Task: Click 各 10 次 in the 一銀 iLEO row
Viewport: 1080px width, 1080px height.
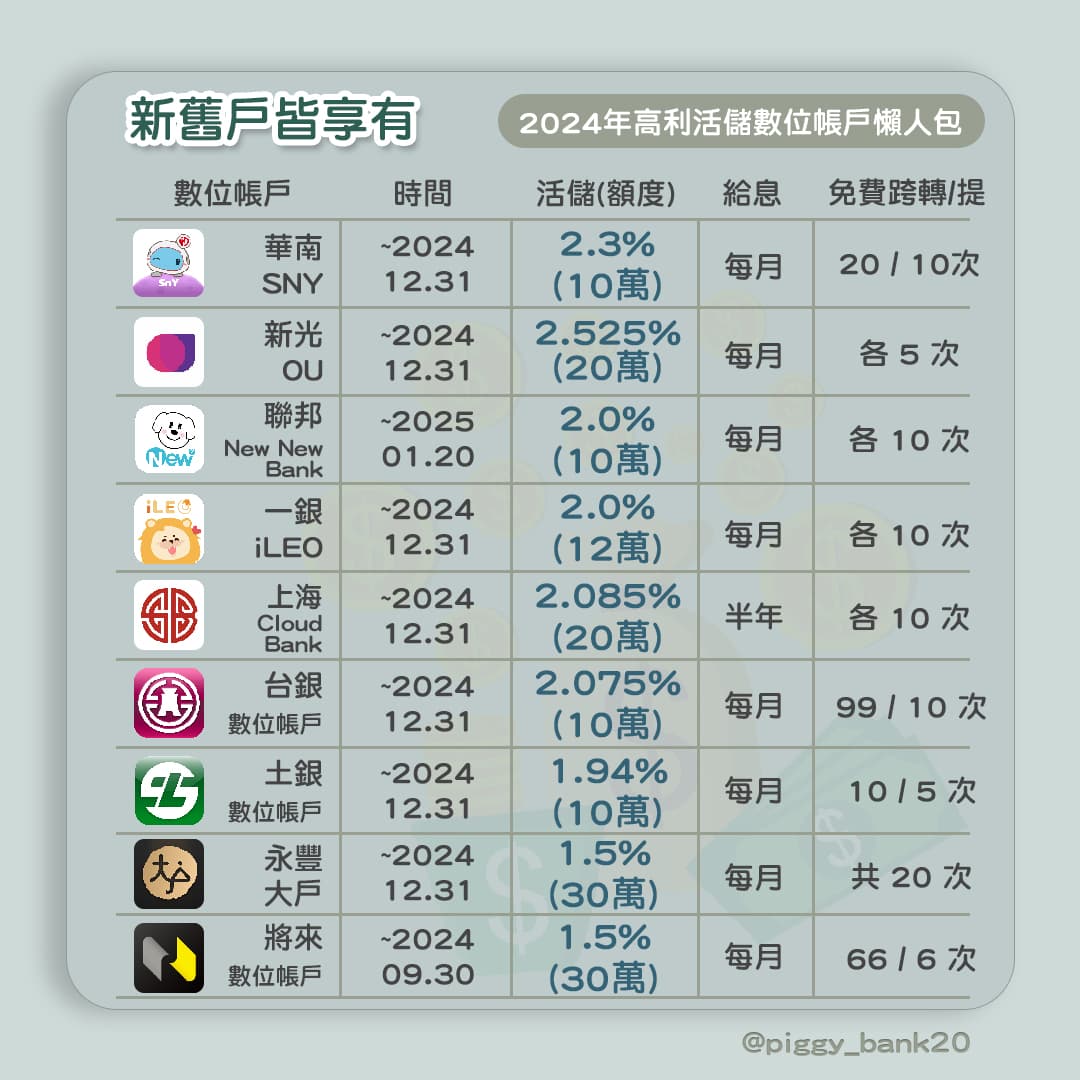Action: coord(909,534)
